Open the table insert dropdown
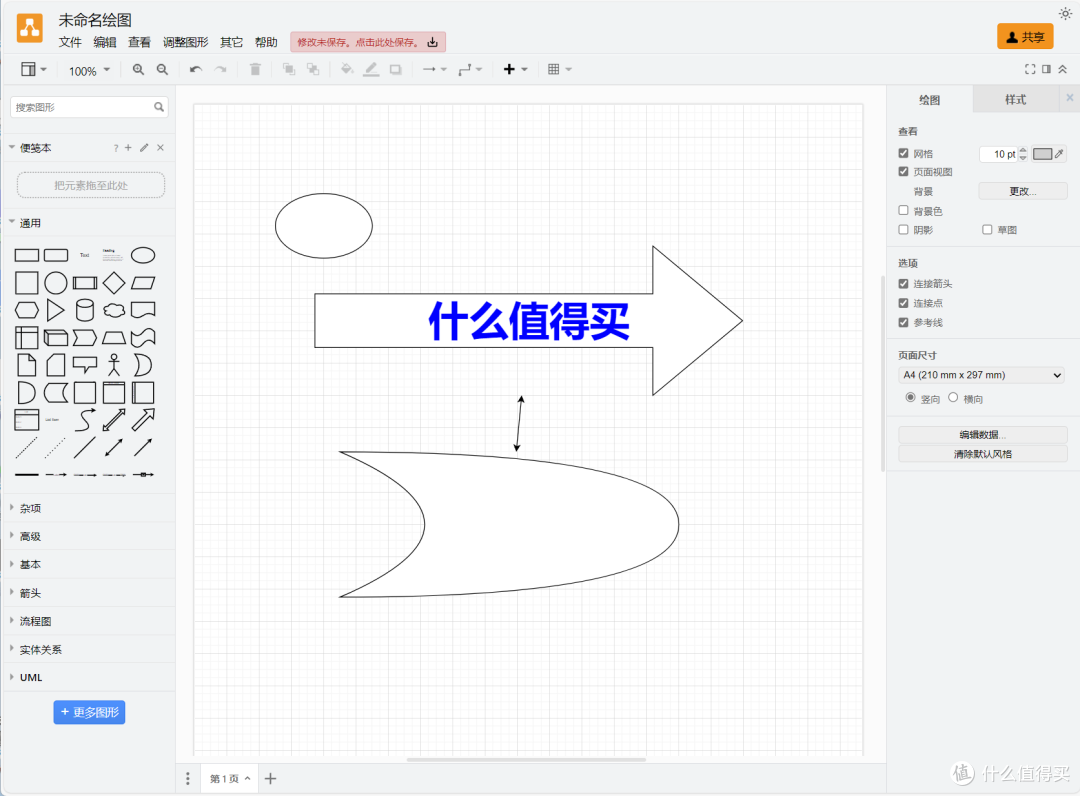Viewport: 1080px width, 796px height. coord(559,70)
